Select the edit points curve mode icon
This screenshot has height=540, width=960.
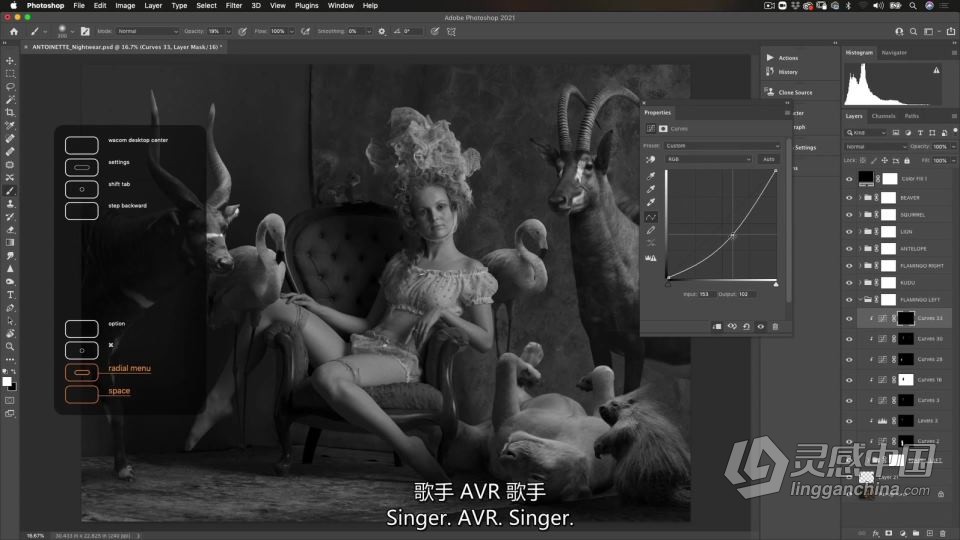tap(651, 217)
